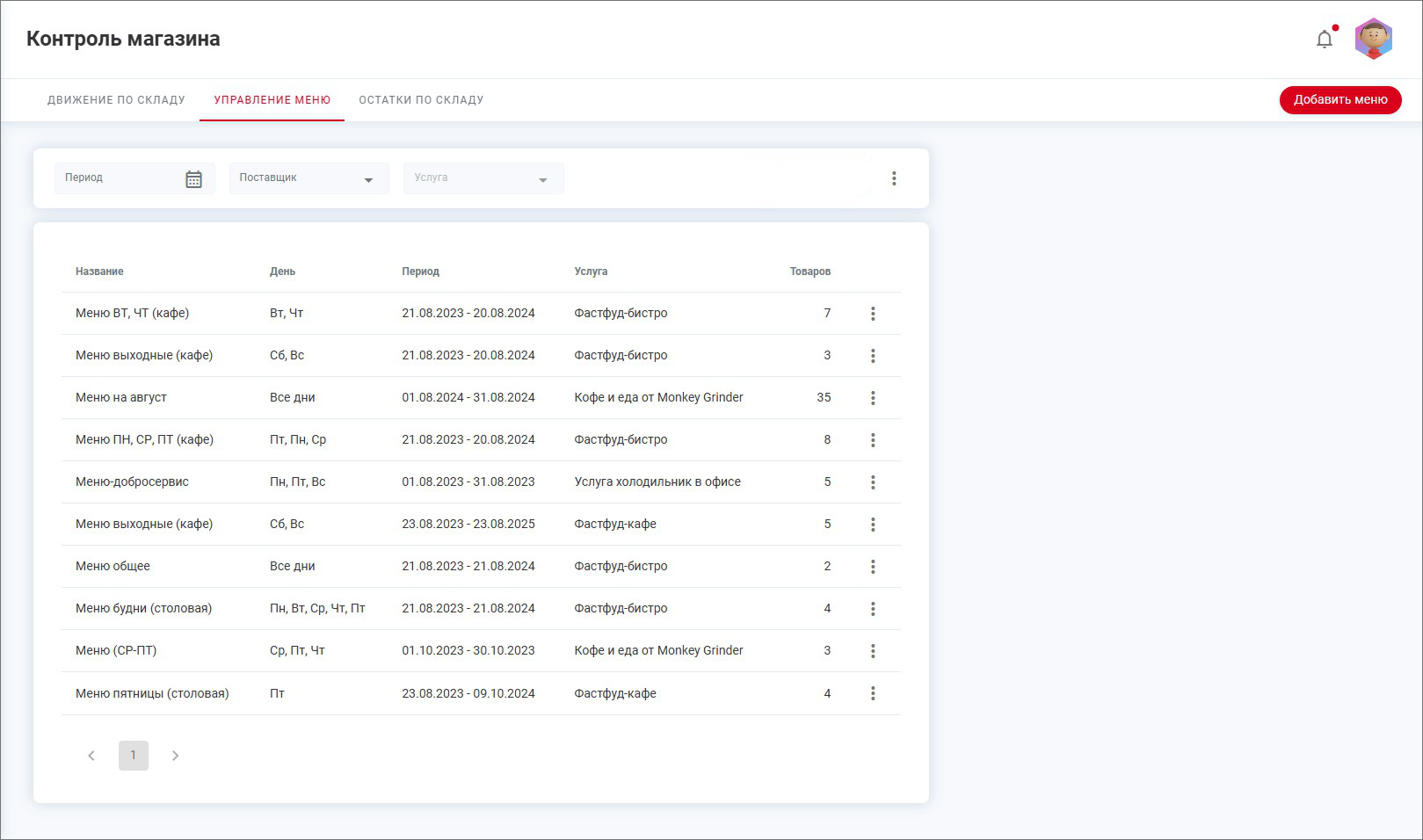Open the actions menu for Меню ВТ, ЧТ (кафе)

coord(873,314)
